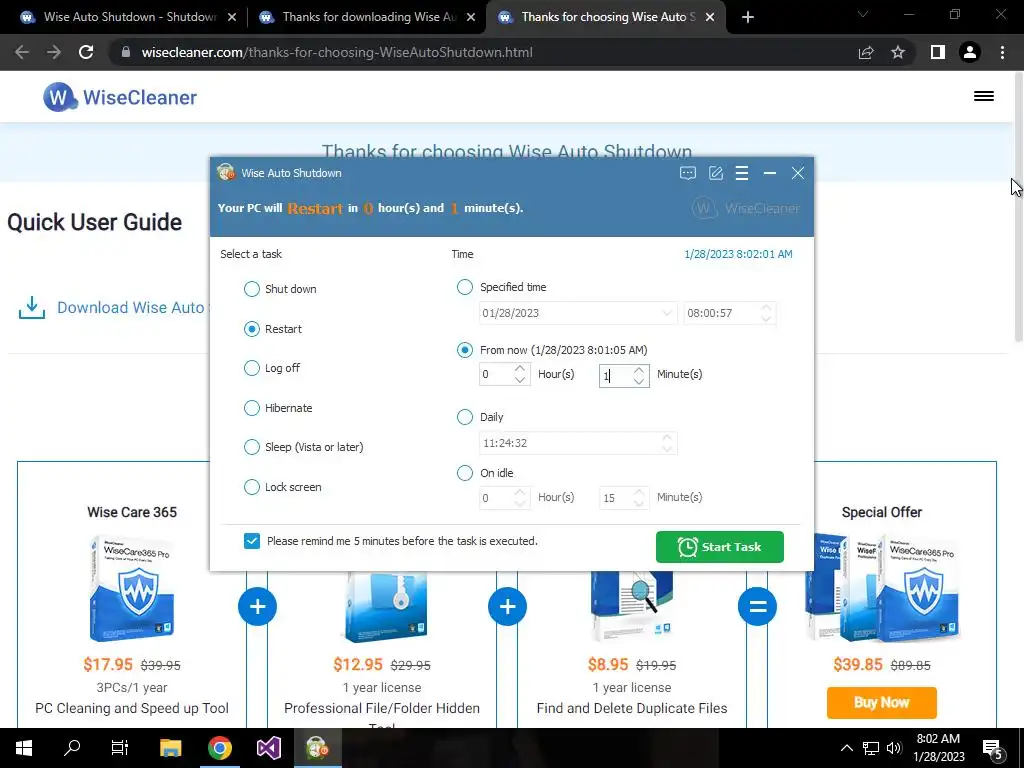Screen dimensions: 1024x768
Task: Click the wisecleaner.com address bar
Action: (x=483, y=52)
